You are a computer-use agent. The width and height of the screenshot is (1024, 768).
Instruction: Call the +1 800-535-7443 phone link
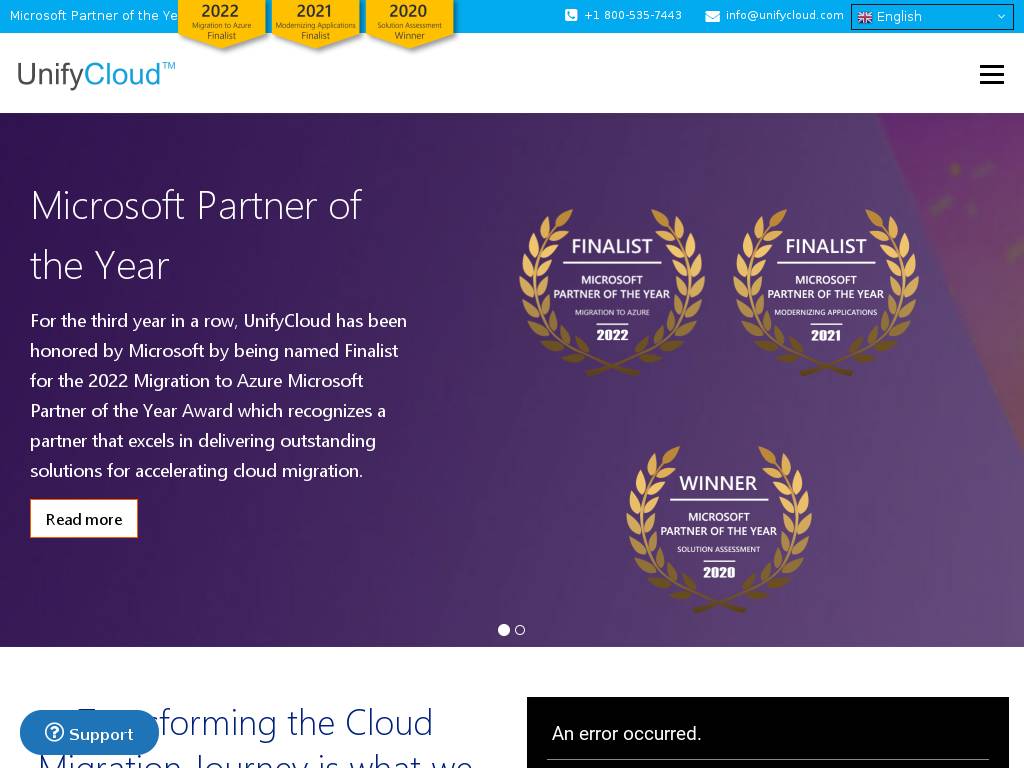click(x=633, y=16)
